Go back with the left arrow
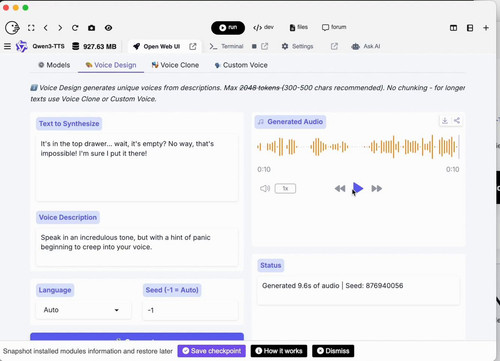The width and height of the screenshot is (500, 361). 46,28
